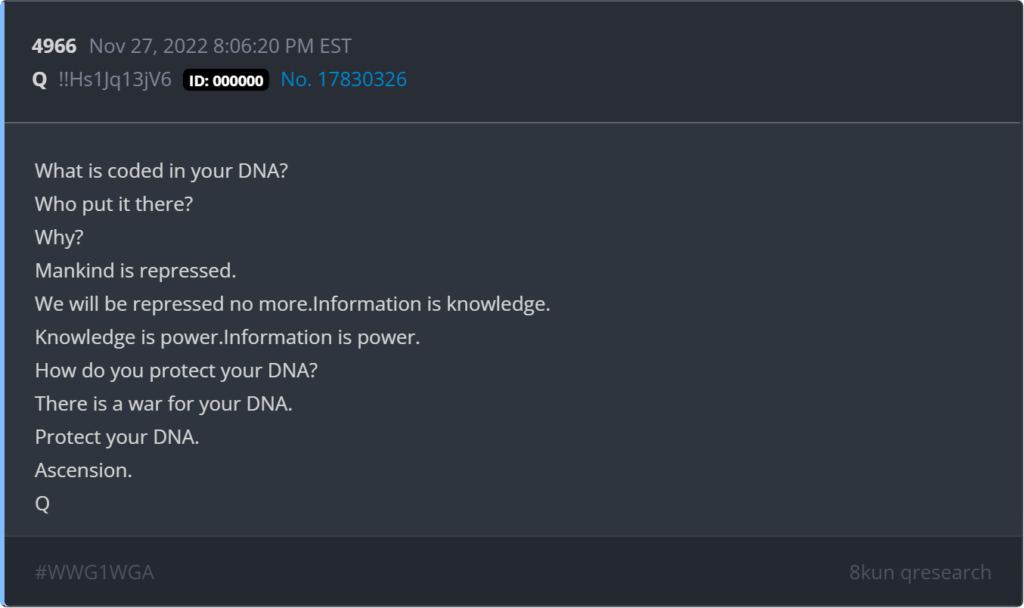Click the "Protect your DNA." line

click(x=117, y=438)
